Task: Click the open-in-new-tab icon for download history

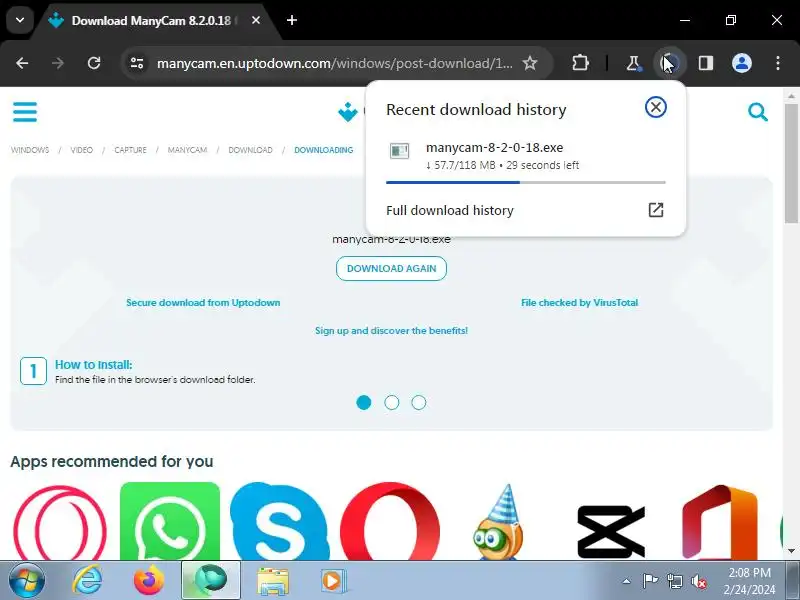Action: (x=656, y=210)
